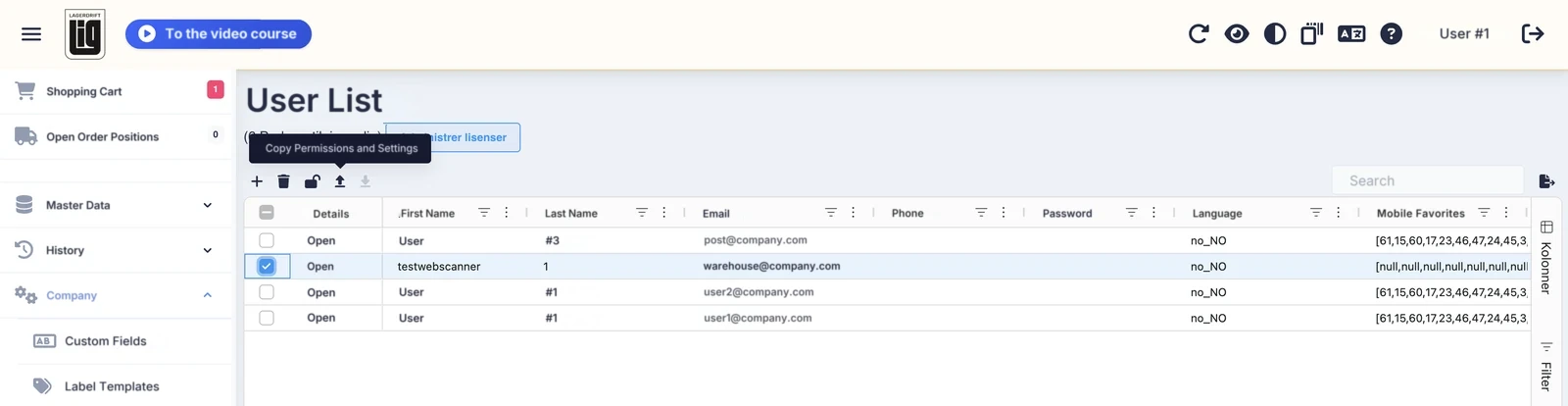Image resolution: width=1568 pixels, height=406 pixels.
Task: Open Shopping Cart in sidebar
Action: [84, 91]
